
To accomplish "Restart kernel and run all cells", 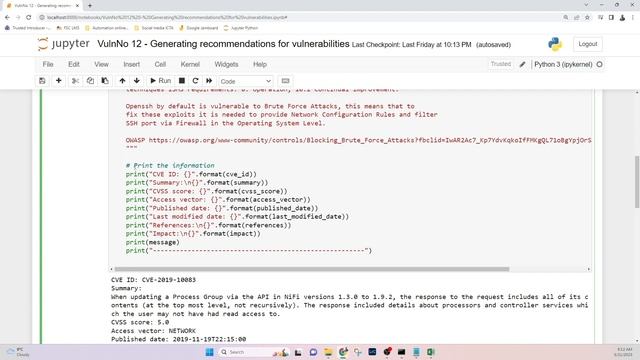I will pyautogui.click(x=209, y=81).
